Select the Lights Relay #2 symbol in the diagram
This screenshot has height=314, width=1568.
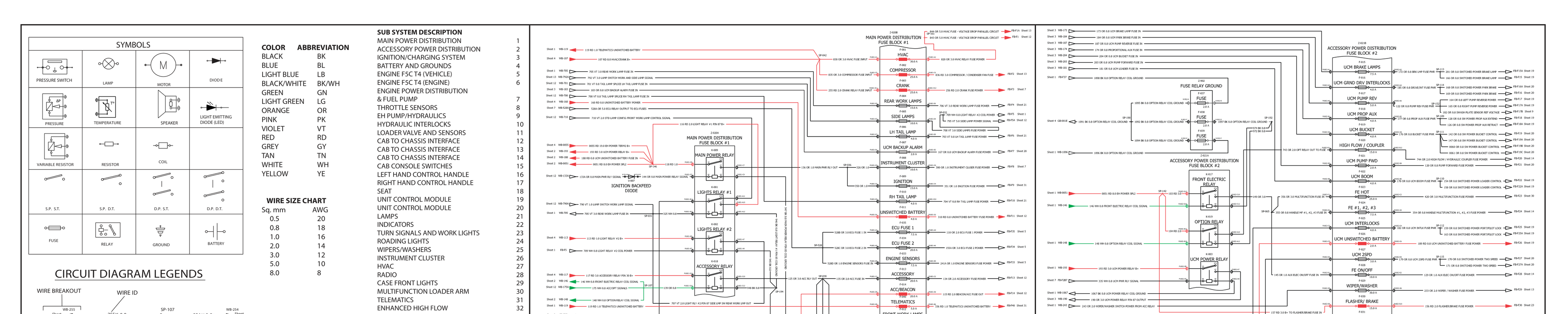coord(715,244)
